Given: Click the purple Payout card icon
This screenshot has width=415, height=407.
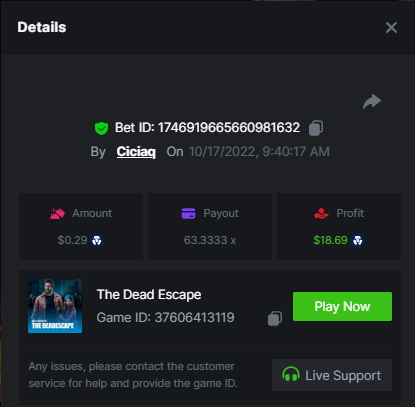Looking at the screenshot, I should tap(188, 213).
